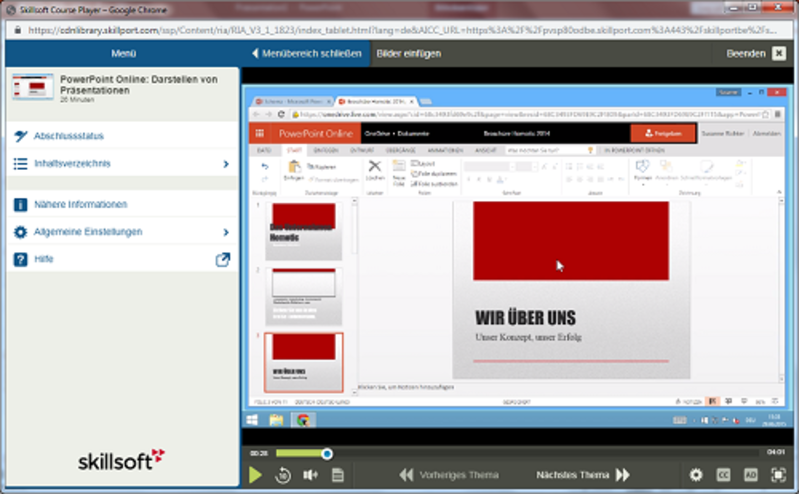Click Menübereich schließen
Screen dimensions: 799x494
[x=307, y=54]
